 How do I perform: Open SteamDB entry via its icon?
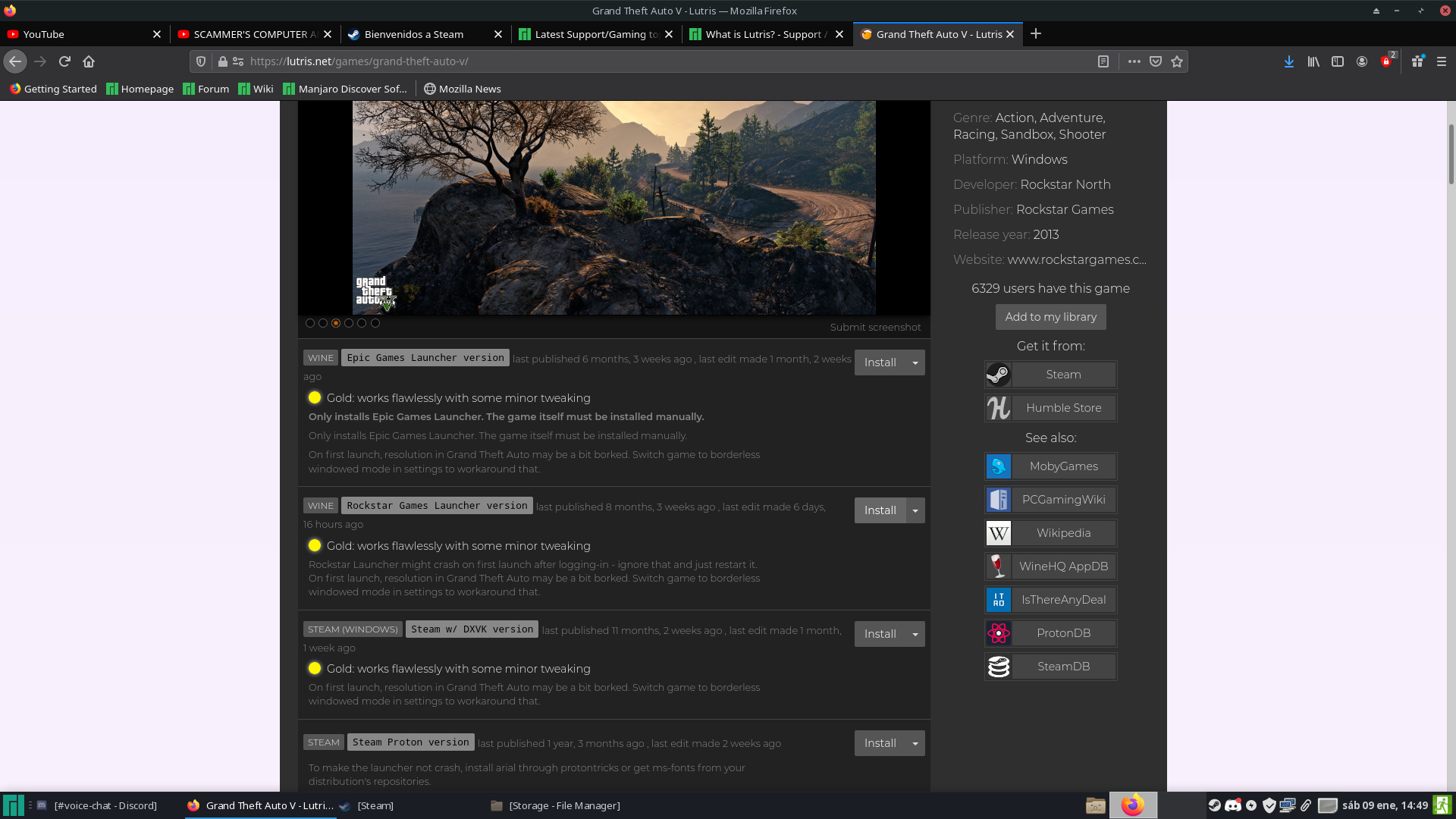[x=997, y=666]
